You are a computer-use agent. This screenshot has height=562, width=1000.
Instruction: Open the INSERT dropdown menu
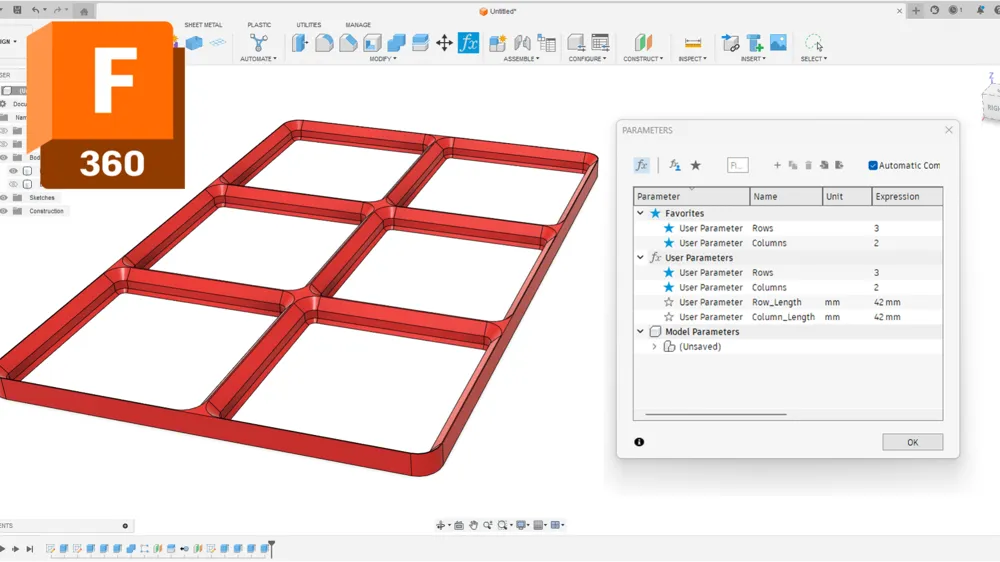[x=753, y=59]
